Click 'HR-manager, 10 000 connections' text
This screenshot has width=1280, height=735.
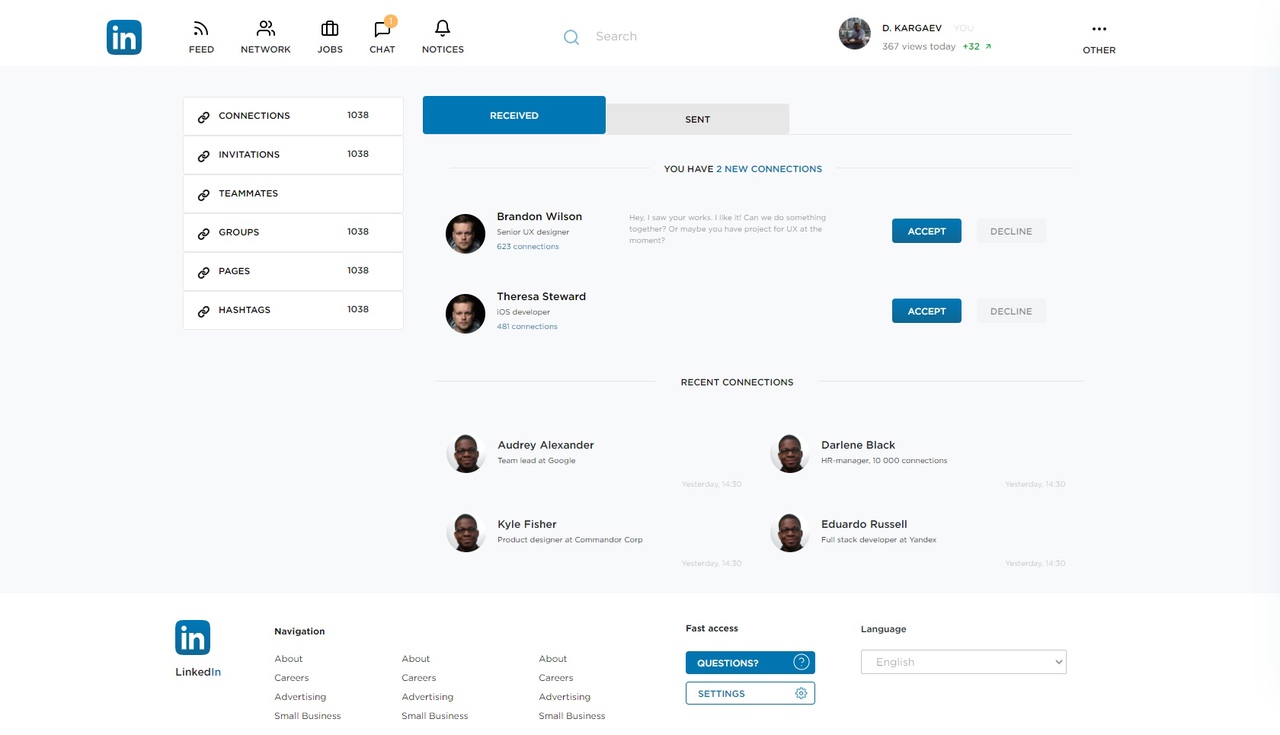884,461
